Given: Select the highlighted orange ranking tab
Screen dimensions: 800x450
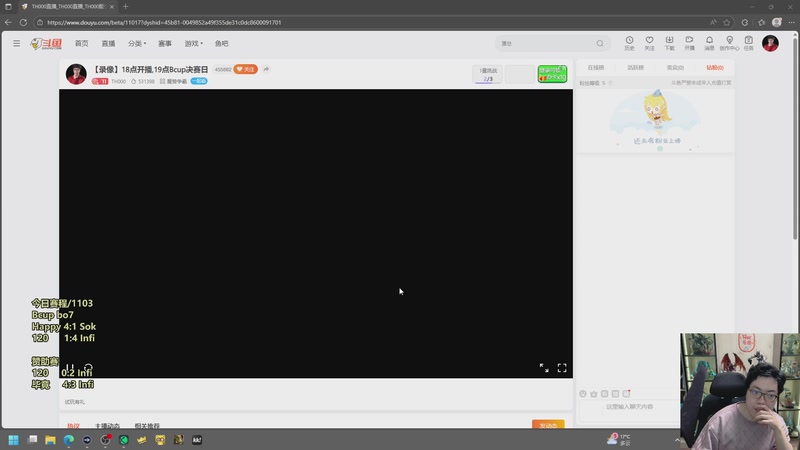Looking at the screenshot, I should pyautogui.click(x=714, y=67).
